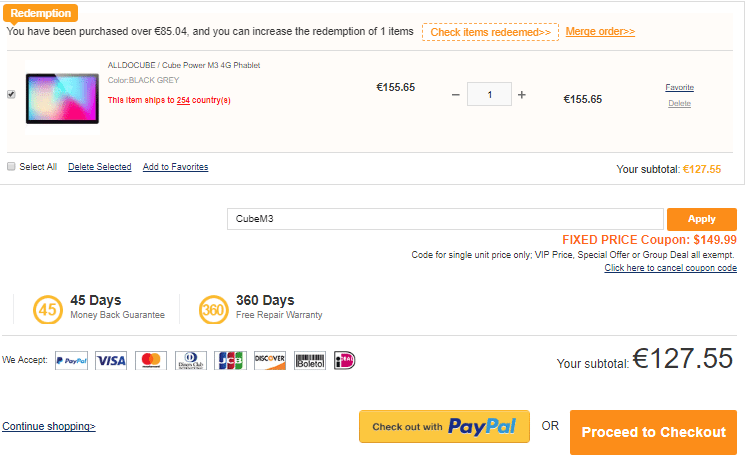Click the cancel coupon code link
750x460 pixels.
(x=670, y=268)
